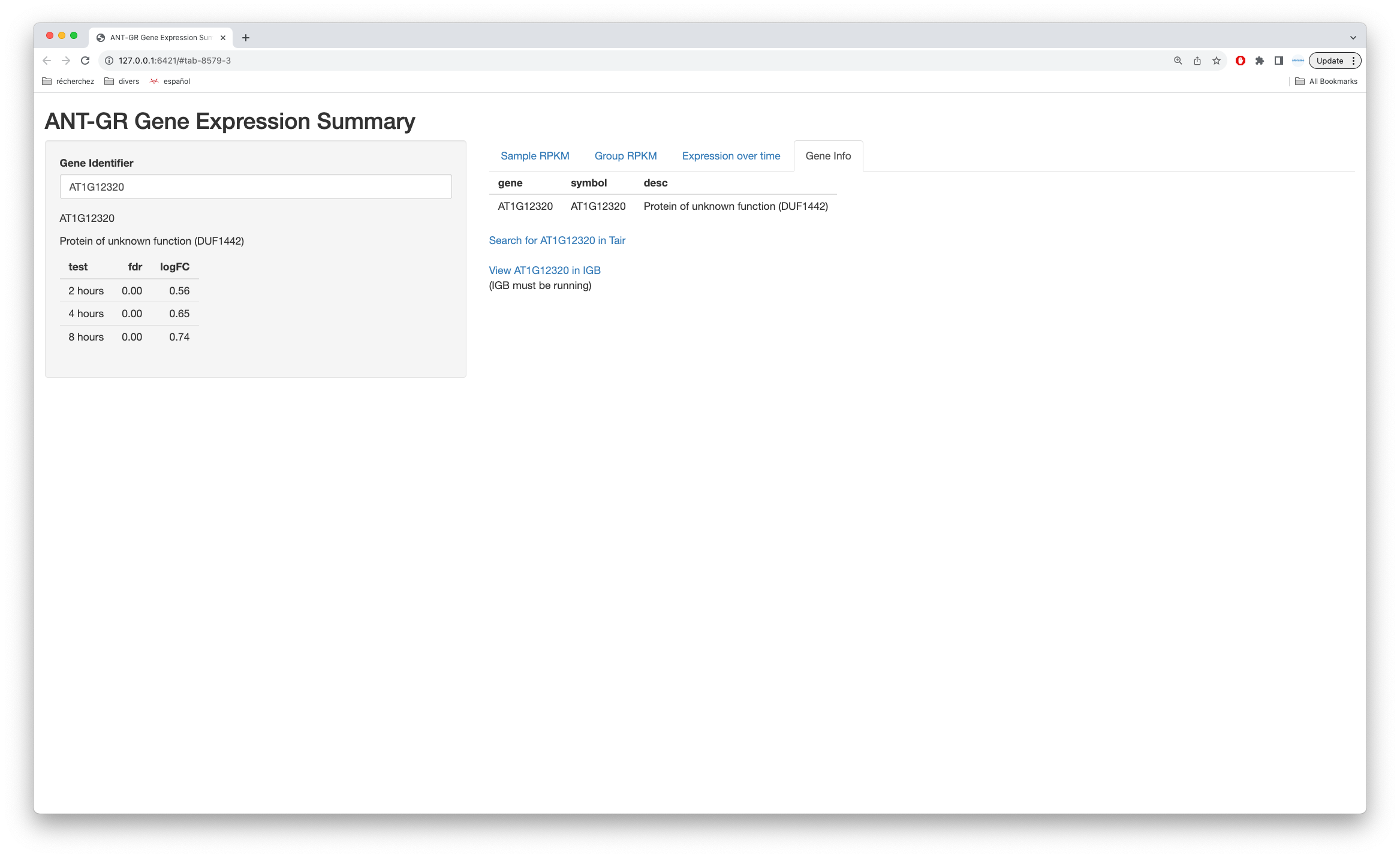Screen dimensions: 1400x858
Task: Click the browser back arrow
Action: (47, 61)
